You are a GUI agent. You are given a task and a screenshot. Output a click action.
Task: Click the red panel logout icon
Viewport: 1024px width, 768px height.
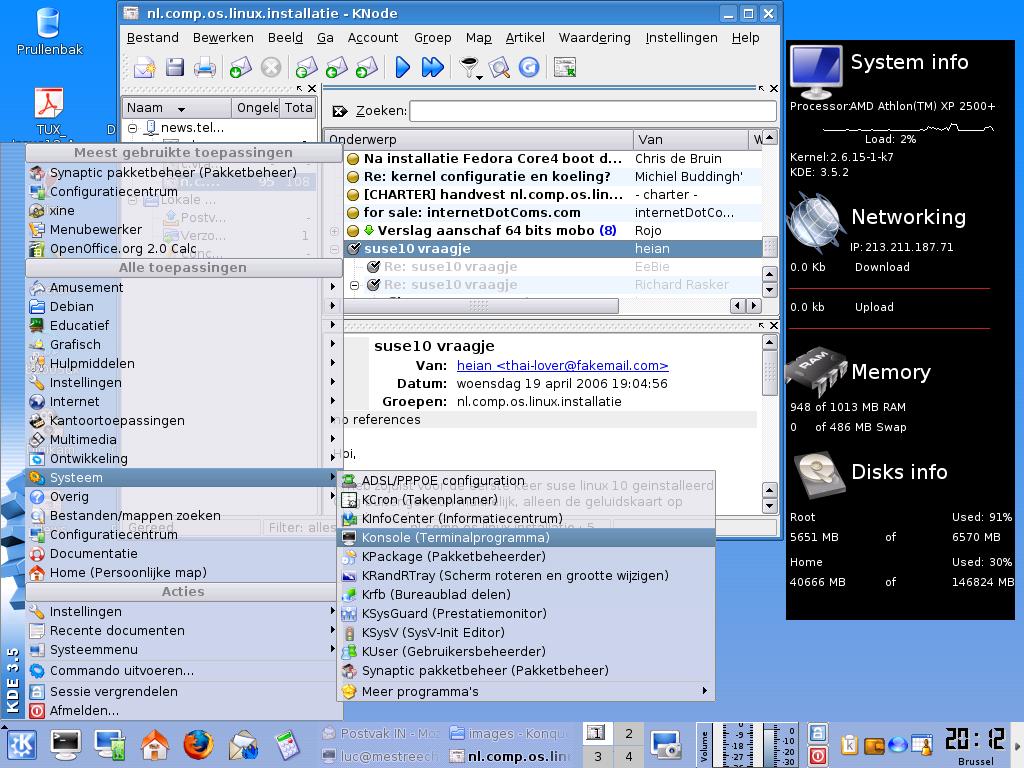pyautogui.click(x=817, y=756)
